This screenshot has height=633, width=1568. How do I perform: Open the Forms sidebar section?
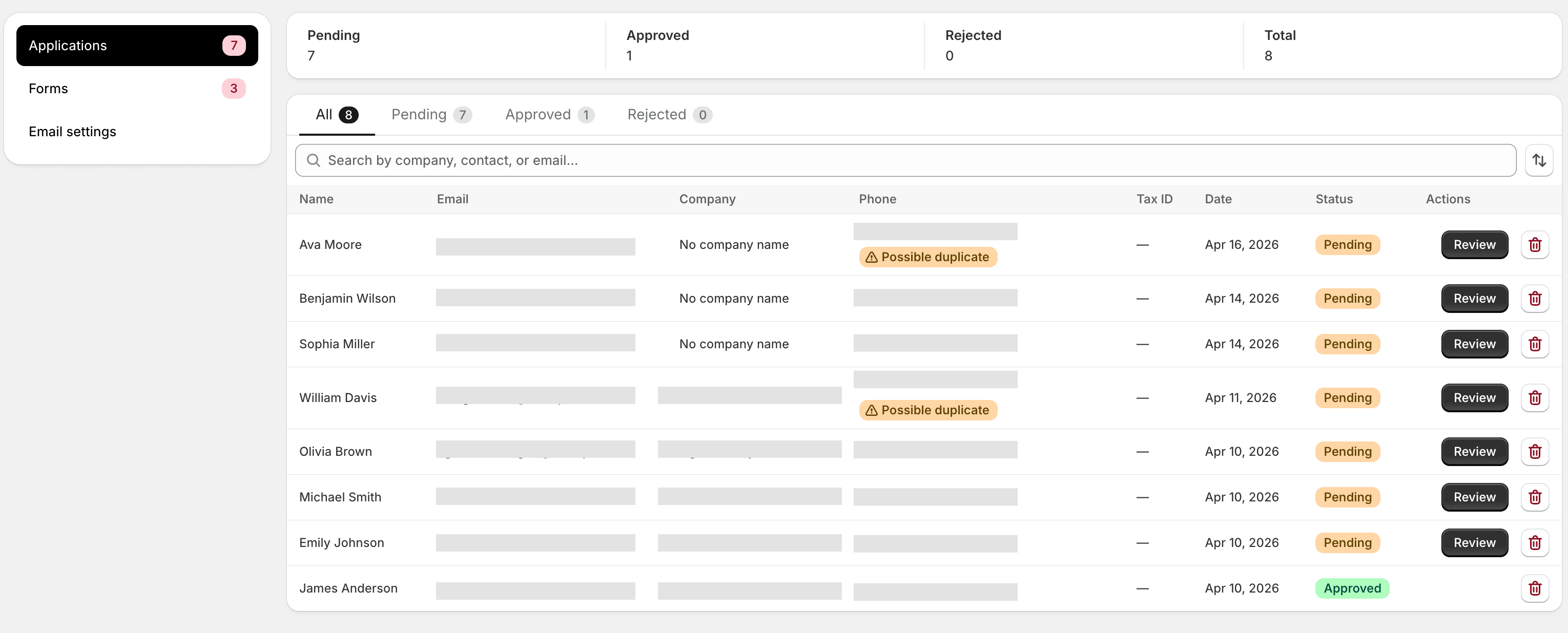pyautogui.click(x=137, y=89)
